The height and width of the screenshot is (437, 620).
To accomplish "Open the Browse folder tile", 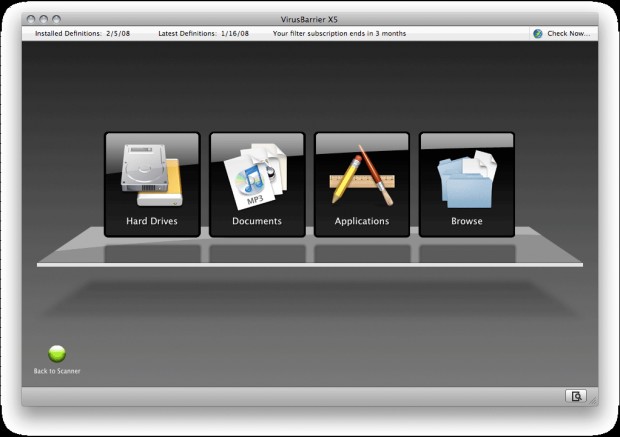I will pos(467,185).
